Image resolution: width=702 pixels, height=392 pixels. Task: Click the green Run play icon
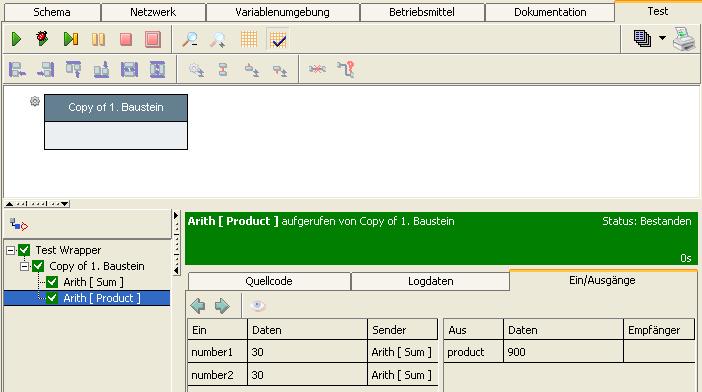coord(16,39)
